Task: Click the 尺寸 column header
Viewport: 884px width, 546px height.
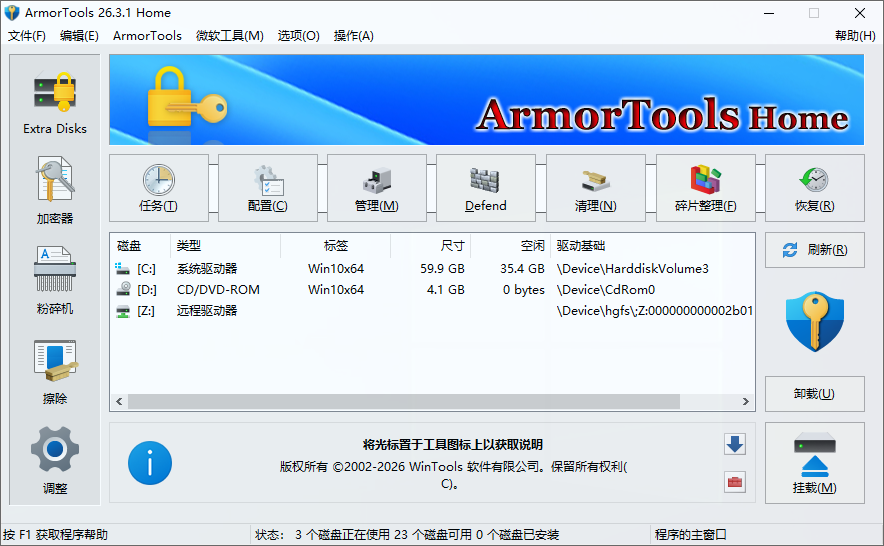Action: pos(430,246)
